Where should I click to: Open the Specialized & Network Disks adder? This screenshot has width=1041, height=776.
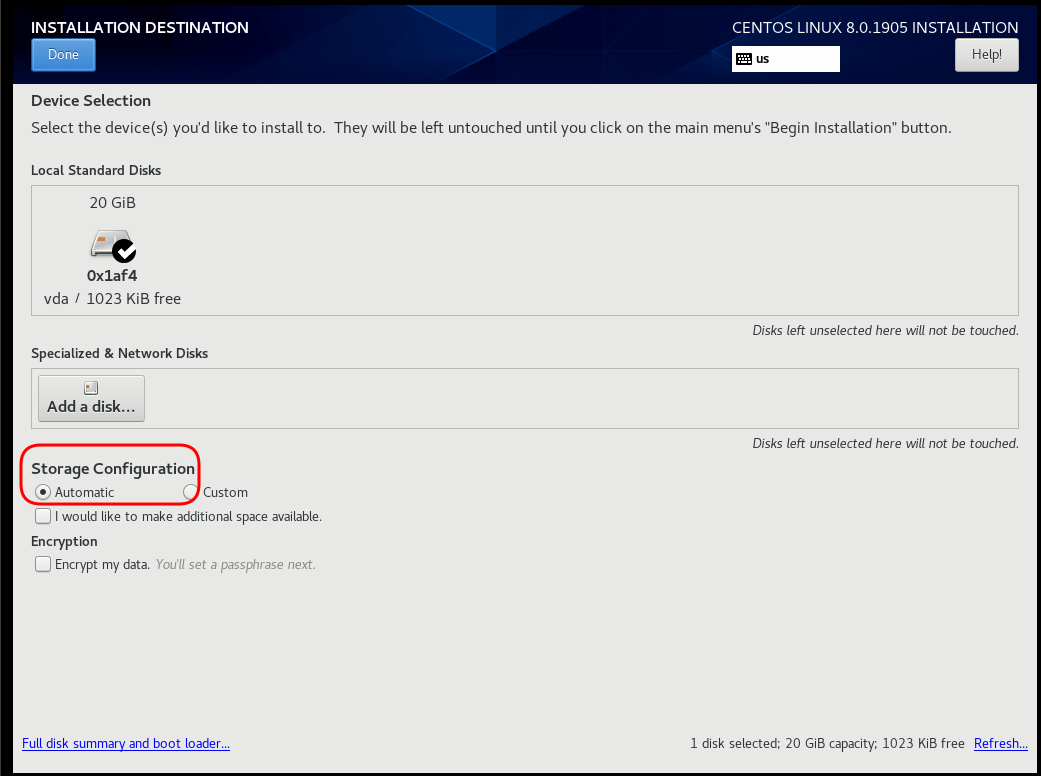click(90, 398)
